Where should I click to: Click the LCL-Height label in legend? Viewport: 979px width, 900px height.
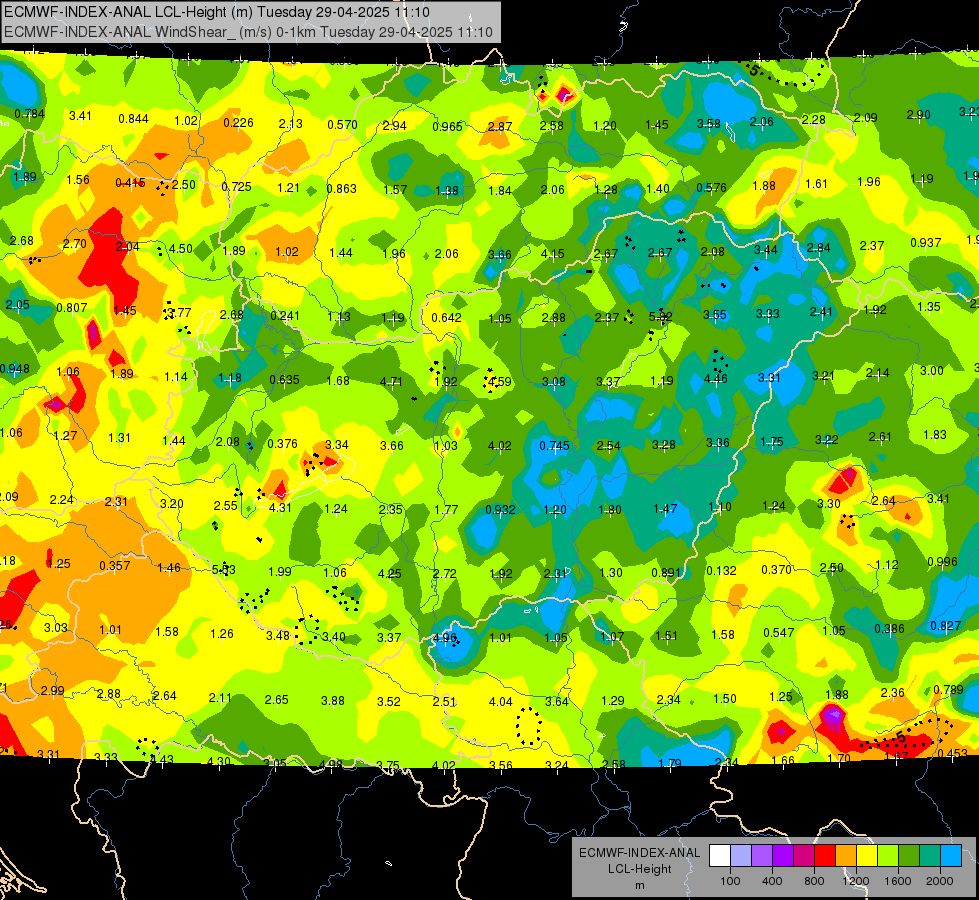tap(639, 869)
